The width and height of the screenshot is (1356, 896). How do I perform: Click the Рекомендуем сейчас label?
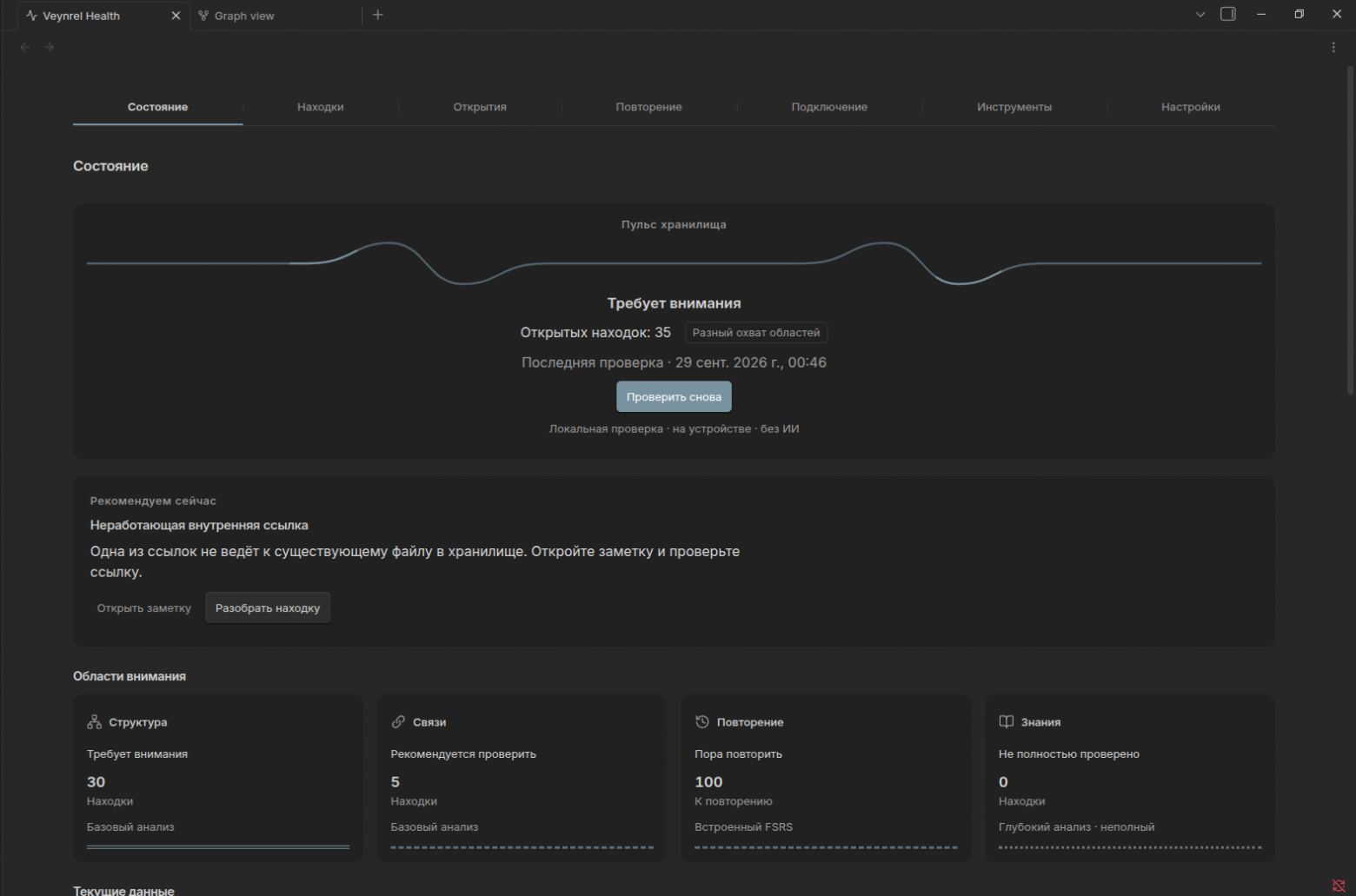pos(153,501)
